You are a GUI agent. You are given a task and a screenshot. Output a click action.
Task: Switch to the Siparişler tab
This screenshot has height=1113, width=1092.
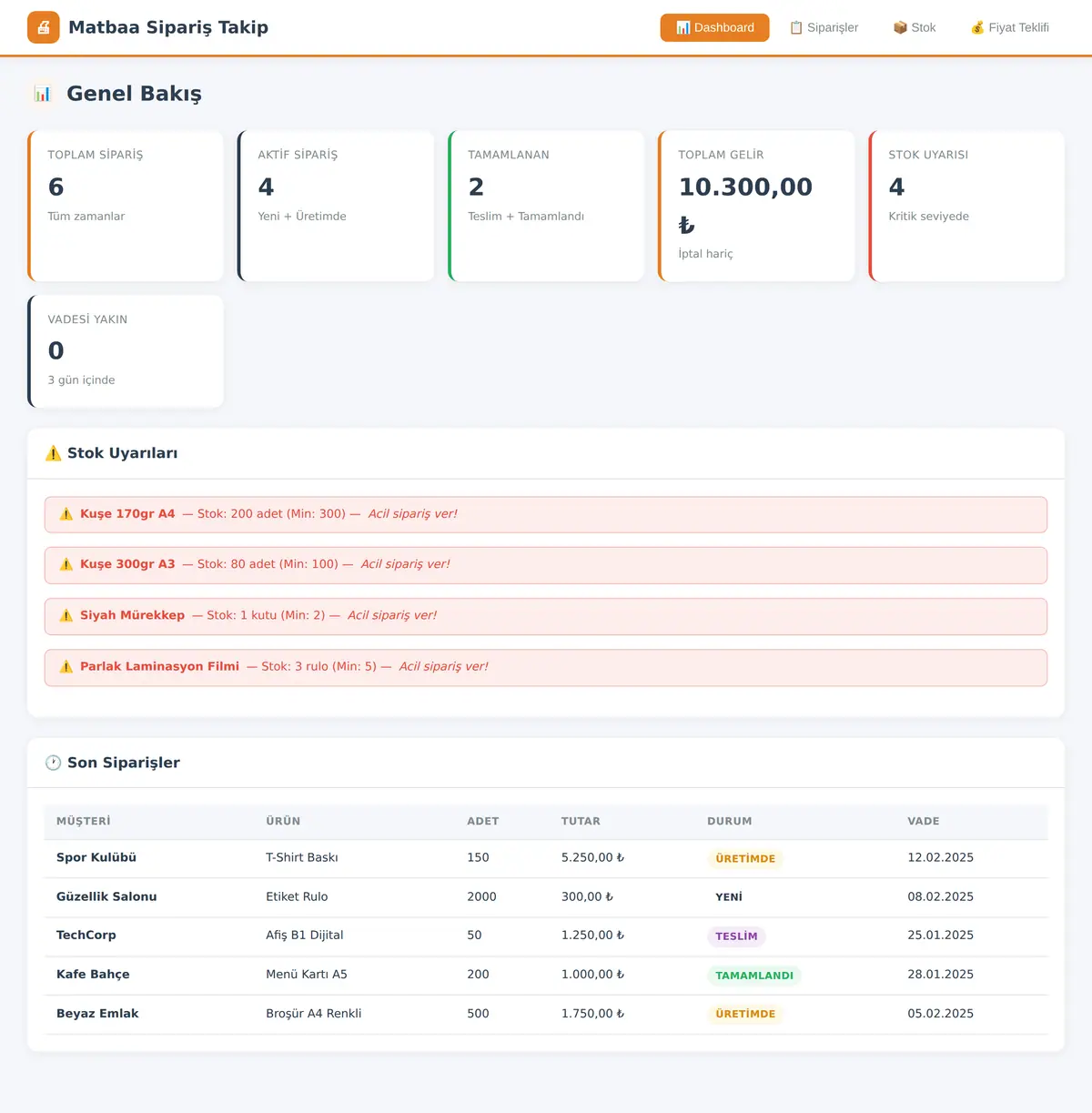pos(824,27)
